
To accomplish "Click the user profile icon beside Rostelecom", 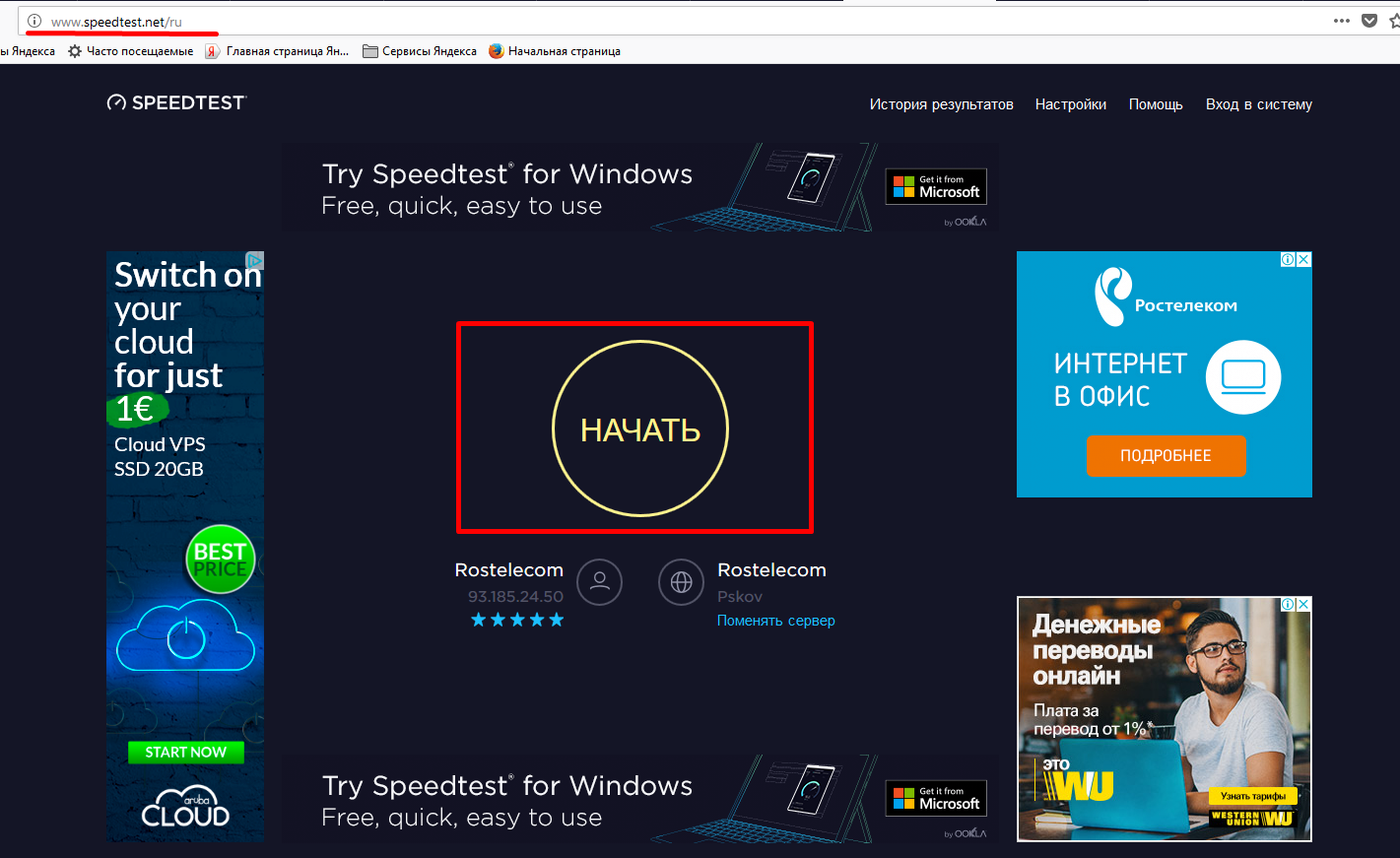I will pos(599,582).
